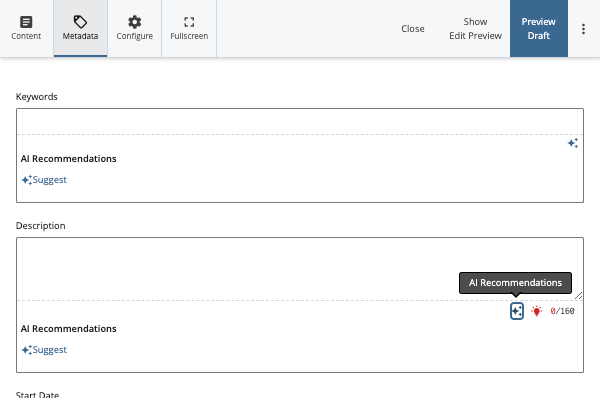Click the red lightbulb hint icon
Screen dimensions: 600x398
click(x=536, y=311)
